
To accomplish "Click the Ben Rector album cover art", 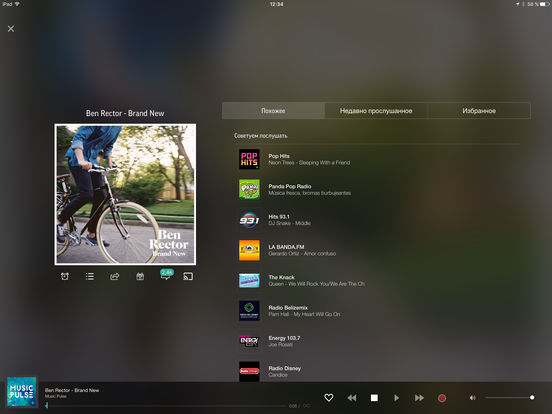I will [x=125, y=194].
